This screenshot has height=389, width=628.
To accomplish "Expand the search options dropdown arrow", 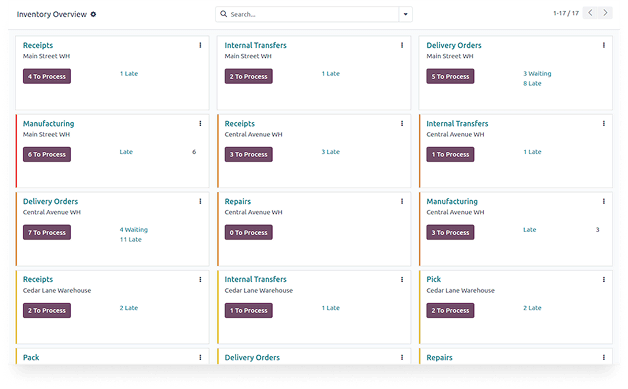I will pos(405,14).
